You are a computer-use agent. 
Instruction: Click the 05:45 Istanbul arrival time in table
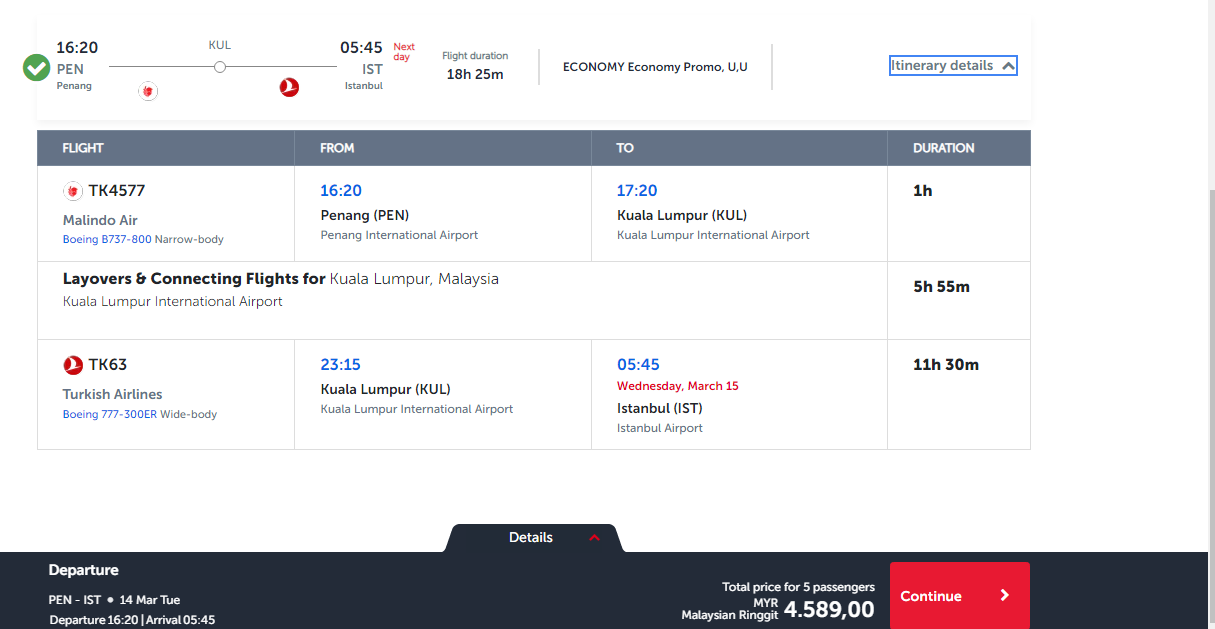coord(638,365)
